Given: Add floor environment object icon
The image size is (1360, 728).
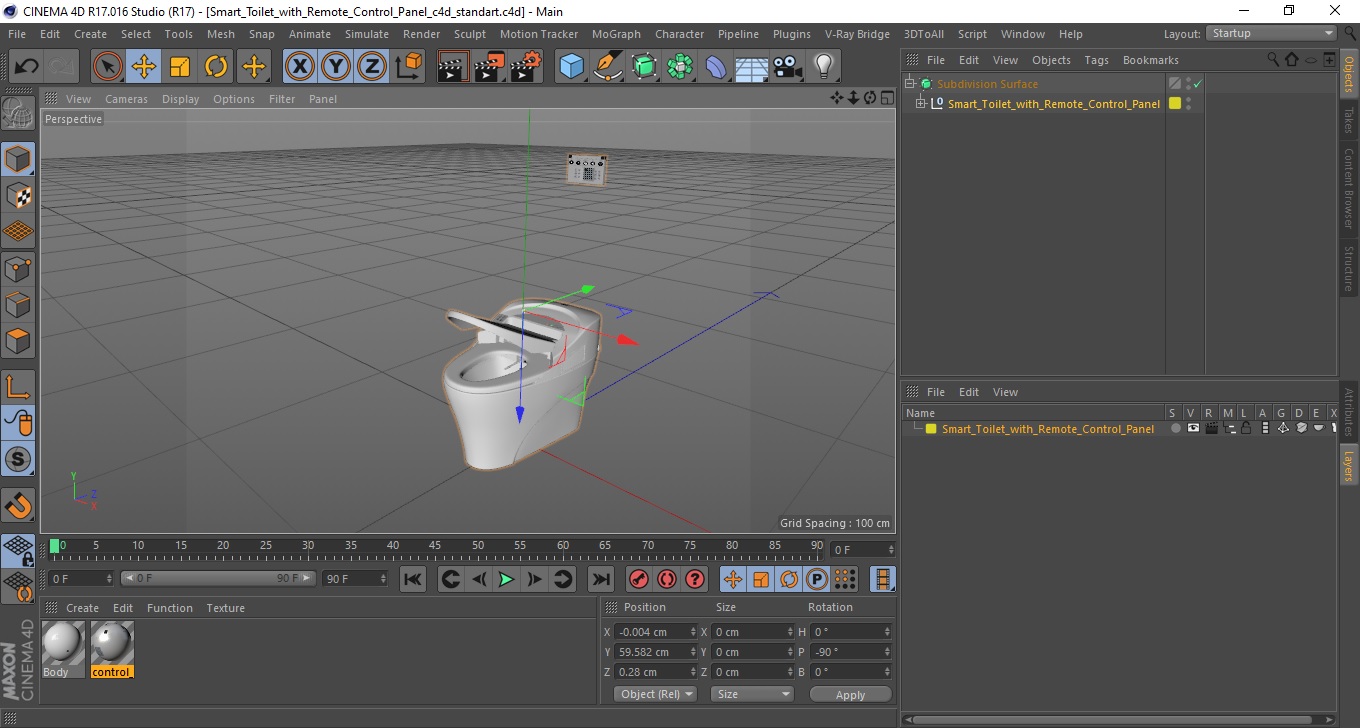Looking at the screenshot, I should pyautogui.click(x=751, y=67).
